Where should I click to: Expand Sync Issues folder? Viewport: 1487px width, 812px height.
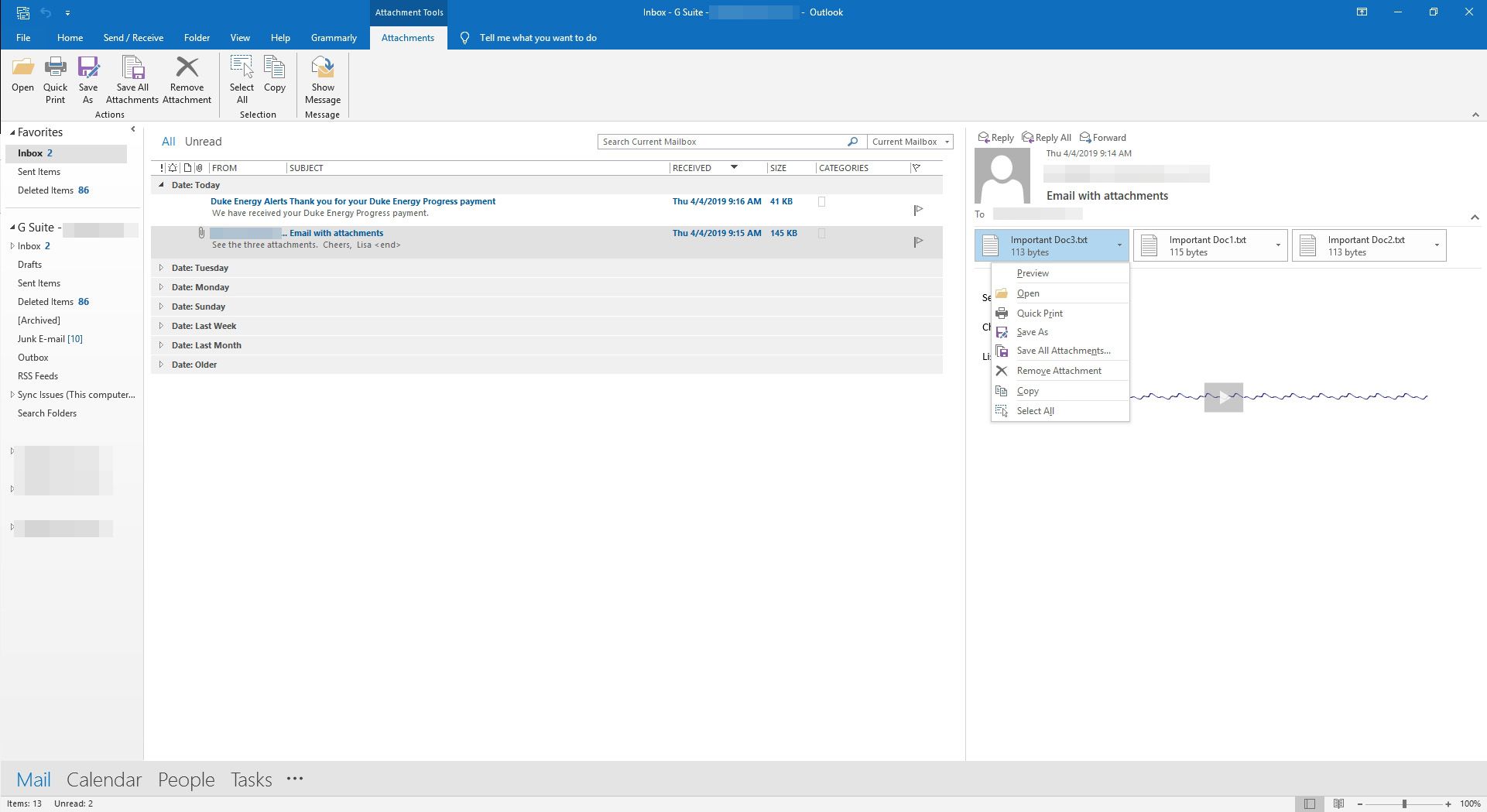pos(12,395)
